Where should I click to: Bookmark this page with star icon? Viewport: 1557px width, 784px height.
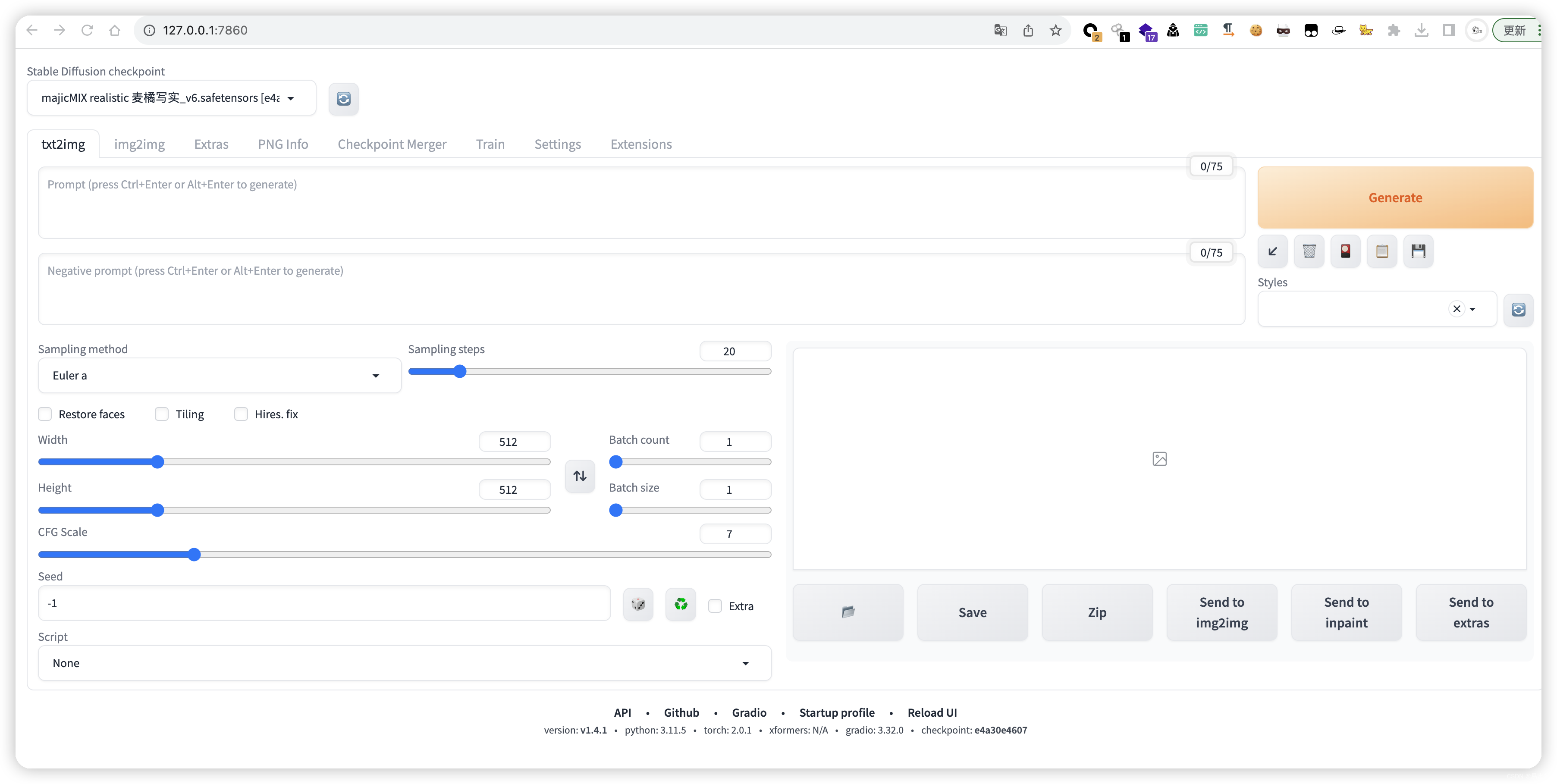click(x=1055, y=30)
